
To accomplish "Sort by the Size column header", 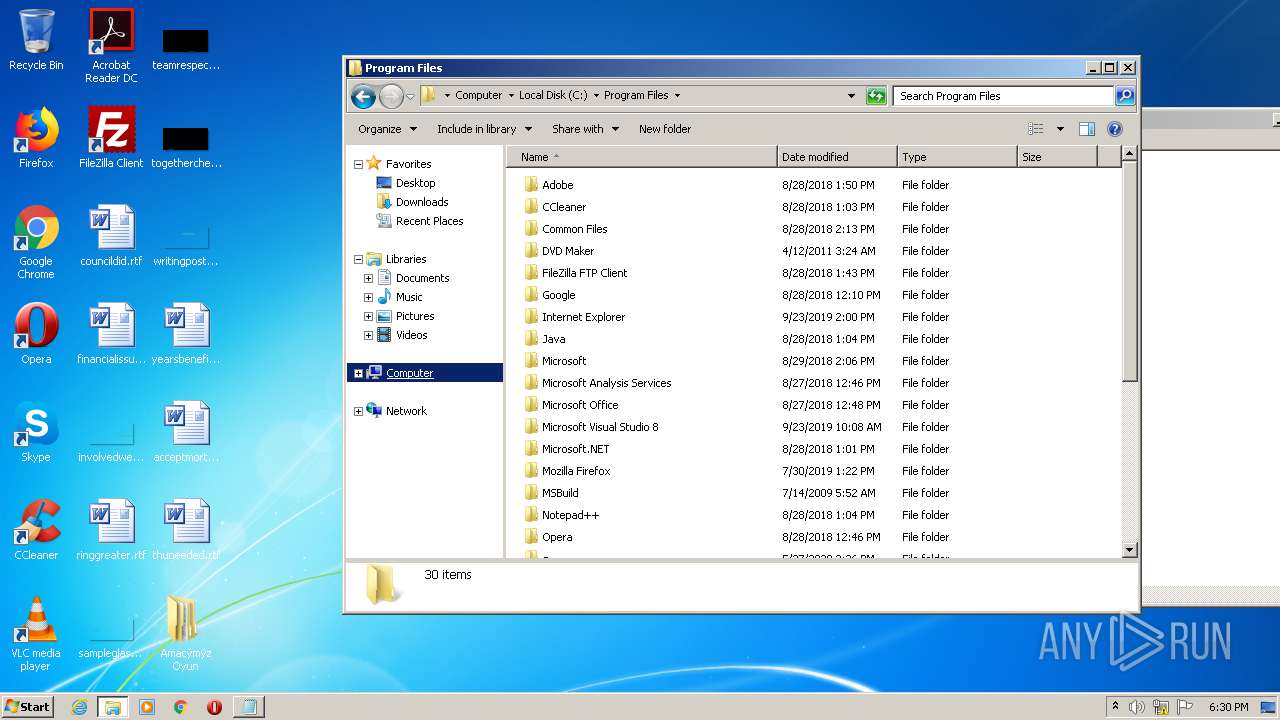I will [1057, 157].
